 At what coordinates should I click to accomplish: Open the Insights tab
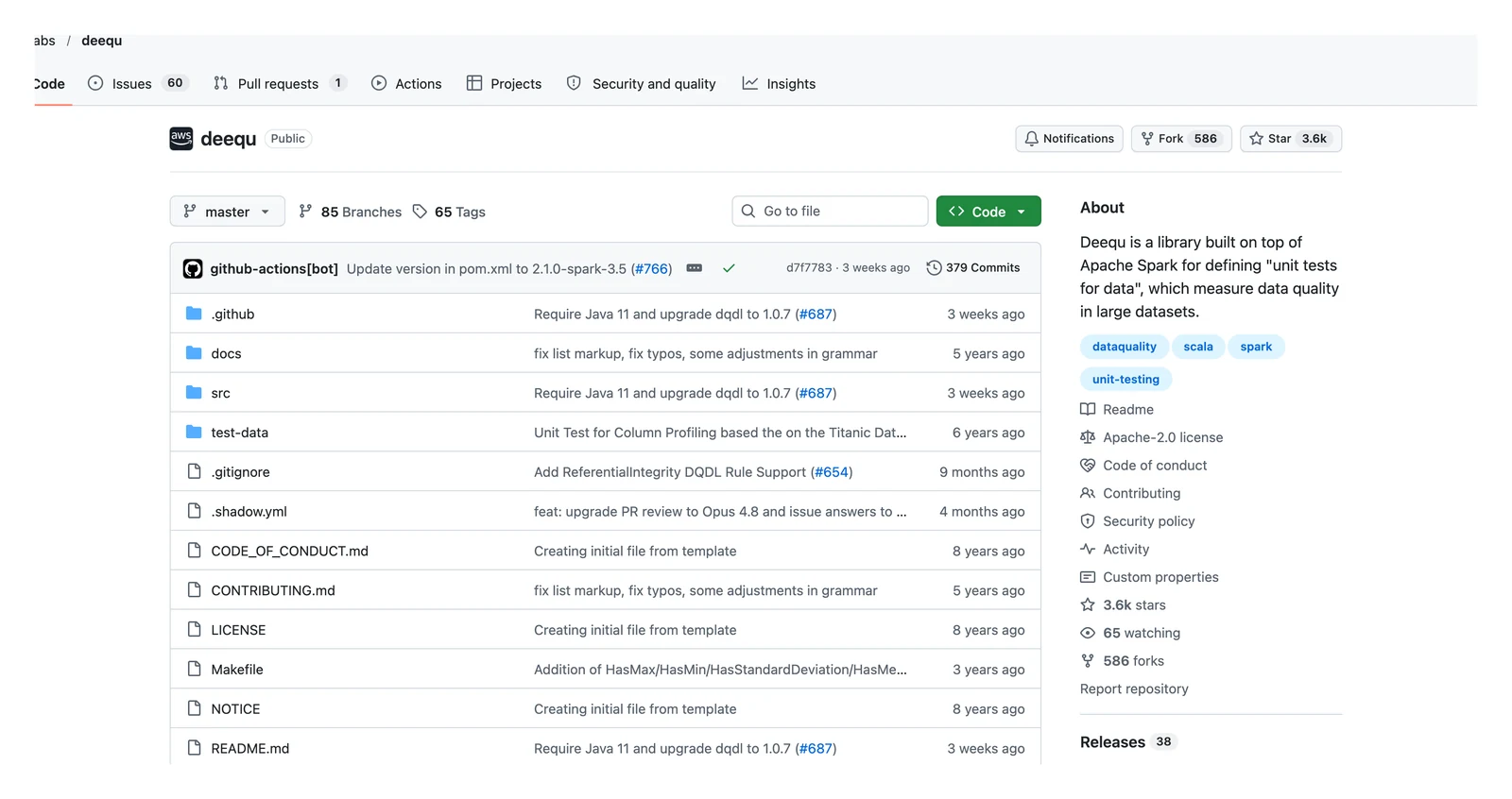780,83
